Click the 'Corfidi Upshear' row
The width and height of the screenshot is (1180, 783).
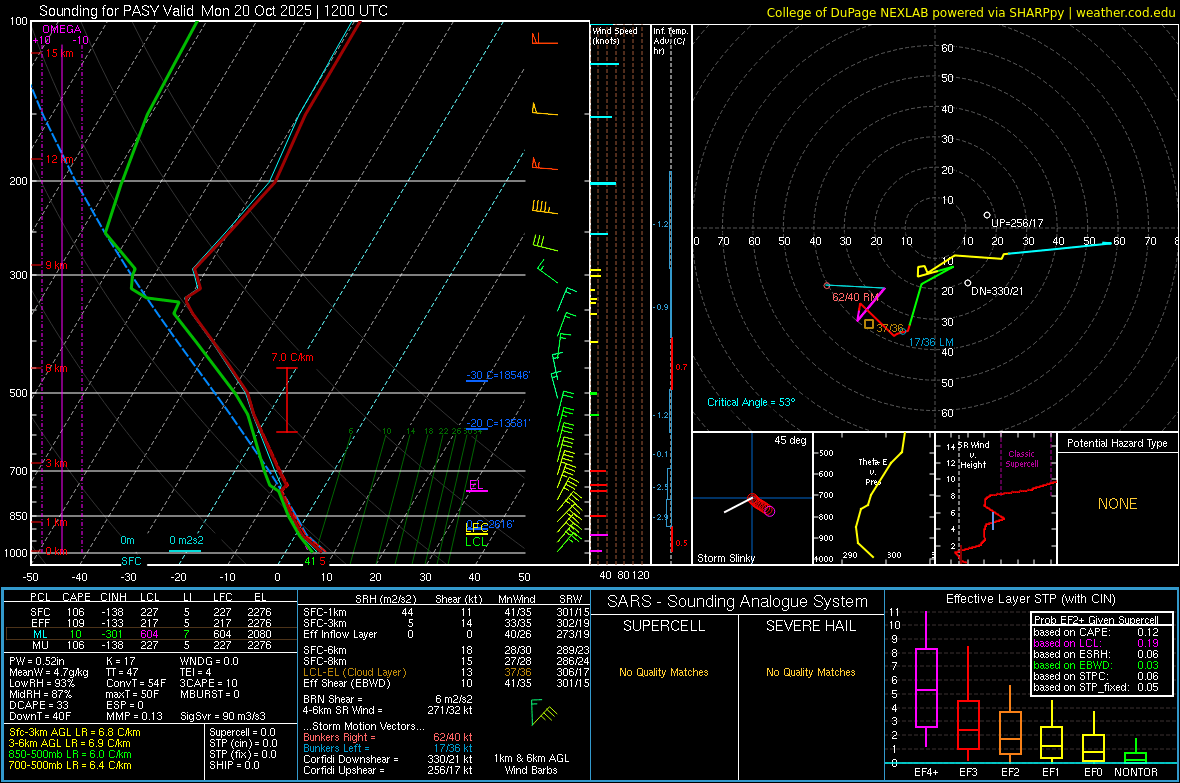pos(388,770)
